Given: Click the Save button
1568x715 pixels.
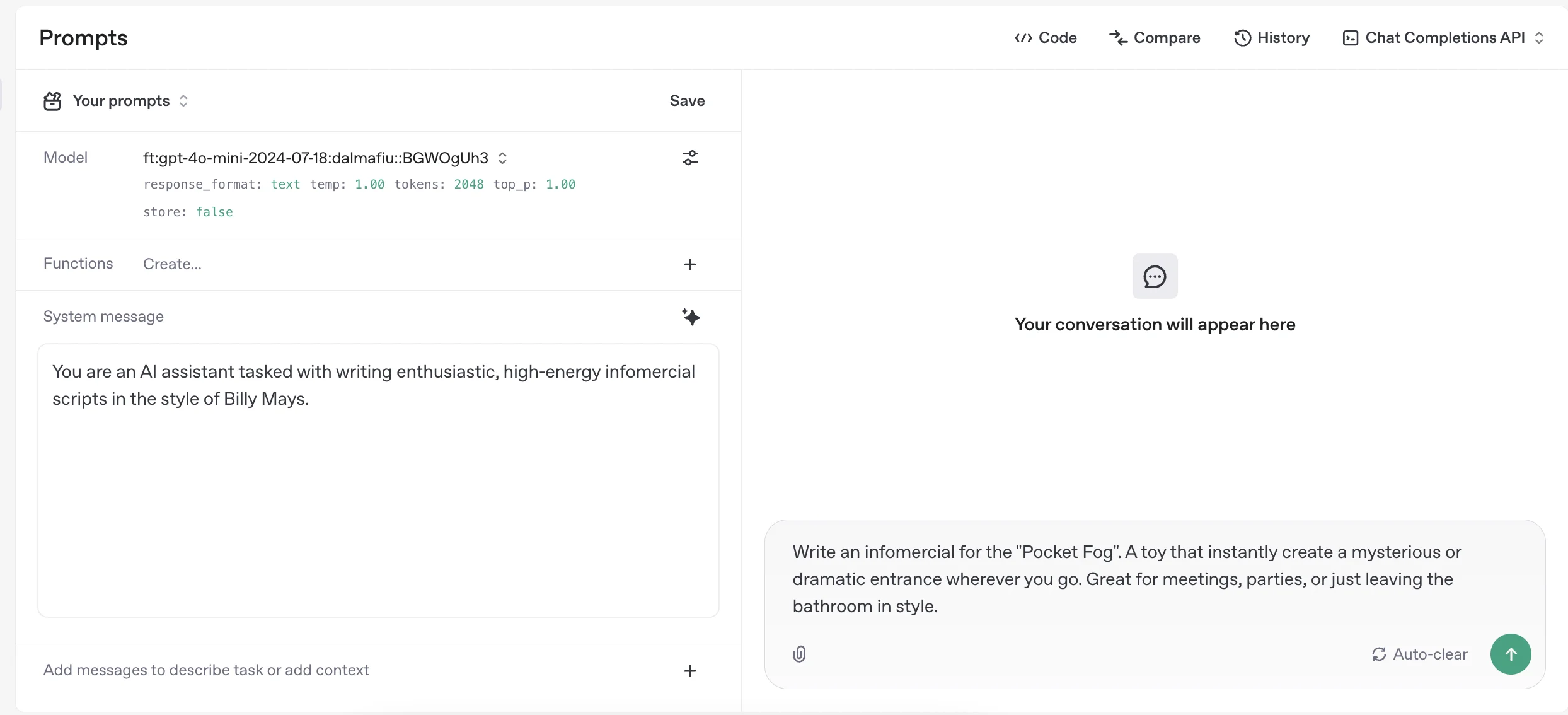Looking at the screenshot, I should click(687, 101).
